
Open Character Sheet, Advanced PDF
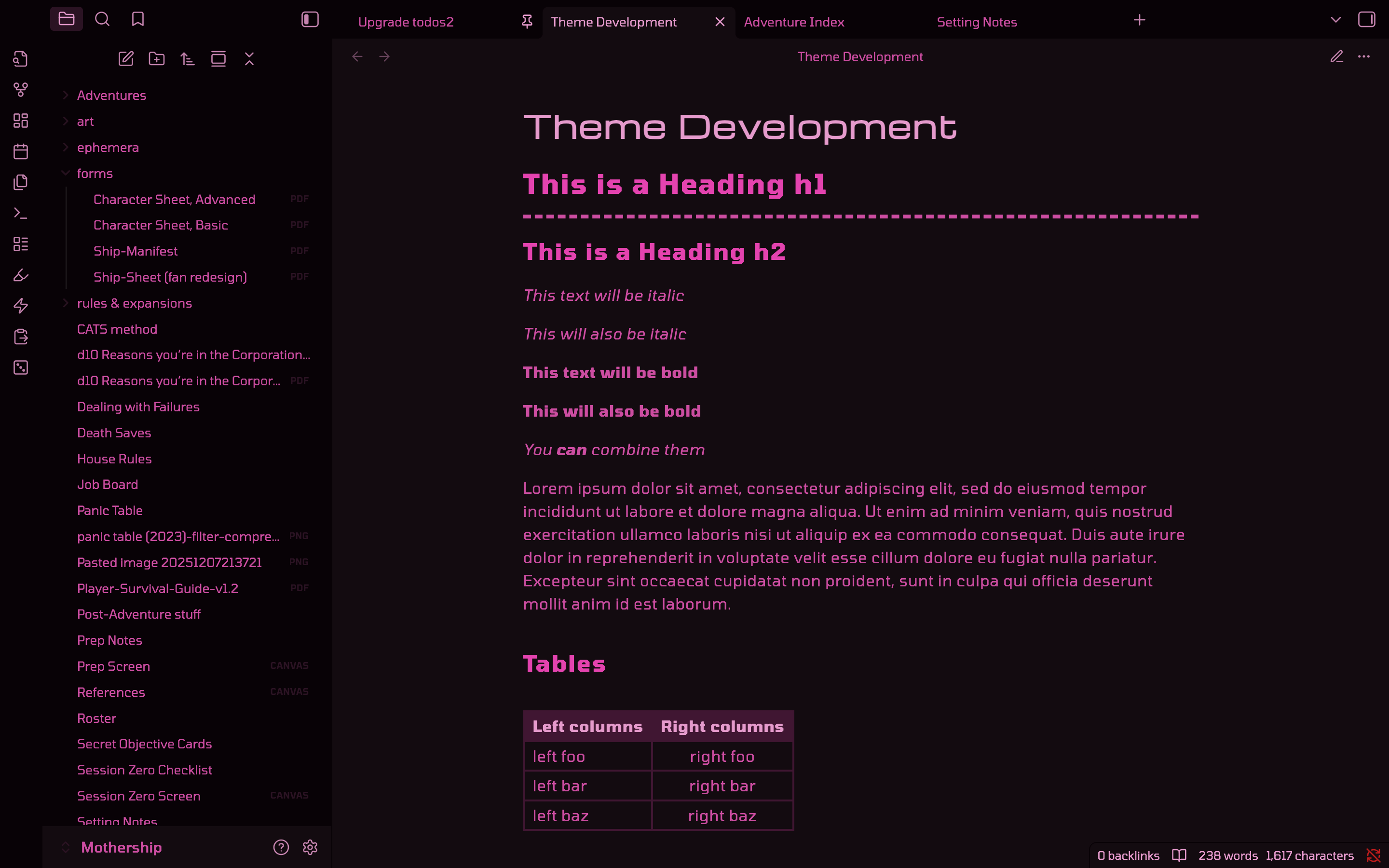point(175,199)
